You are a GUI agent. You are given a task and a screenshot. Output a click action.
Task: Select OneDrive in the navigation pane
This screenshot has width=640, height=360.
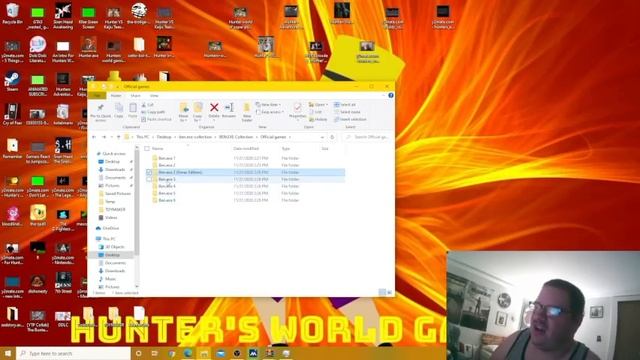coord(107,228)
